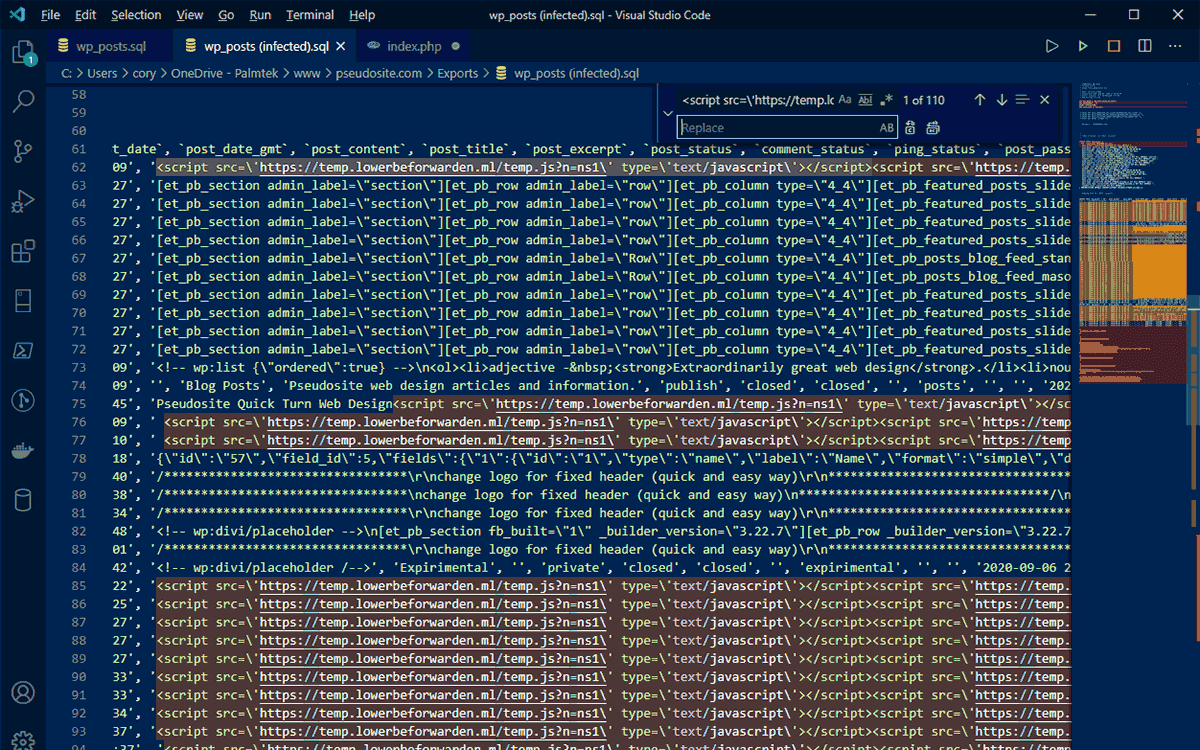Replace the current match
This screenshot has height=750, width=1200.
(910, 127)
